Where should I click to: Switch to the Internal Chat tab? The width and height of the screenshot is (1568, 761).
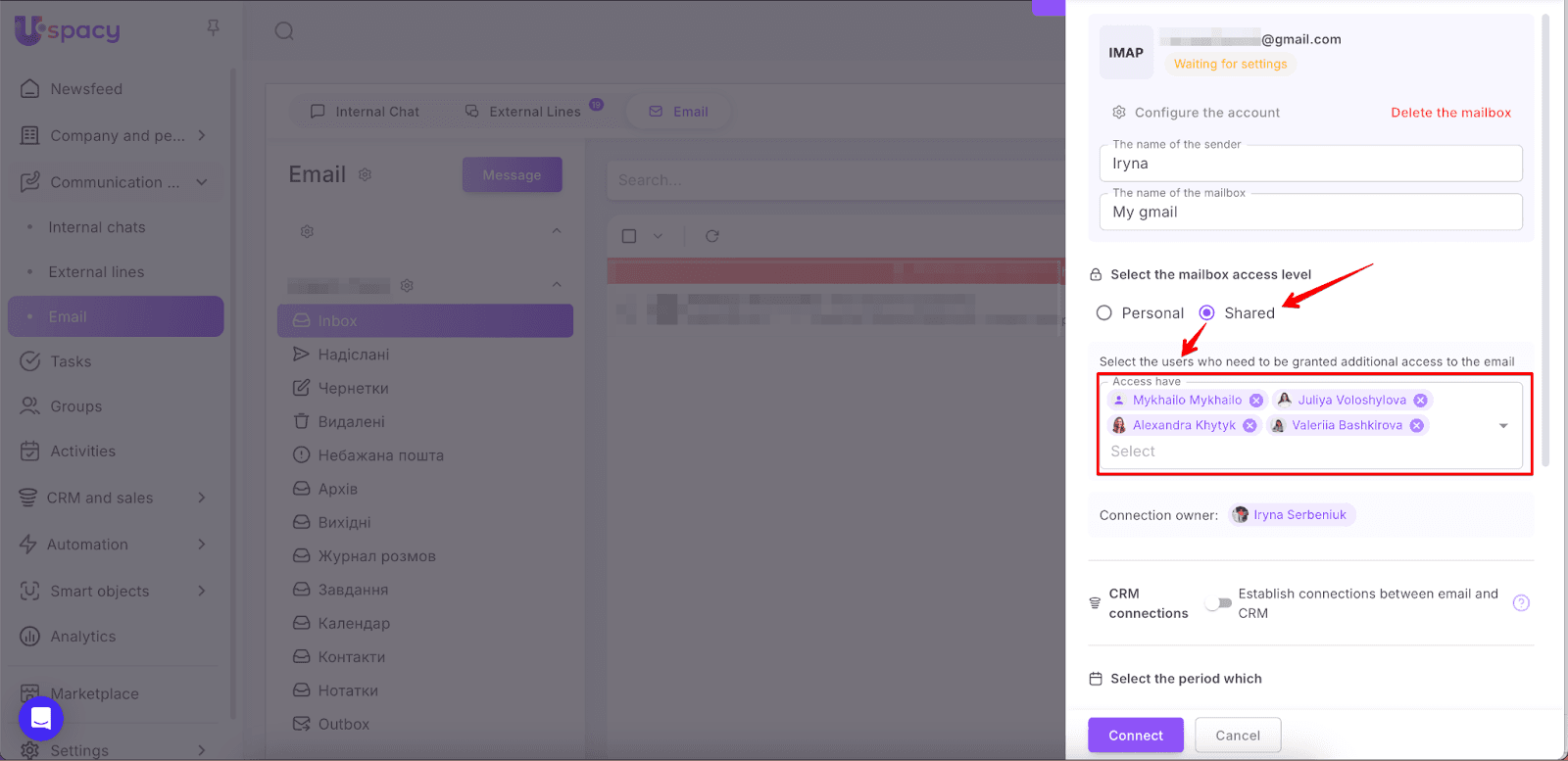click(365, 112)
